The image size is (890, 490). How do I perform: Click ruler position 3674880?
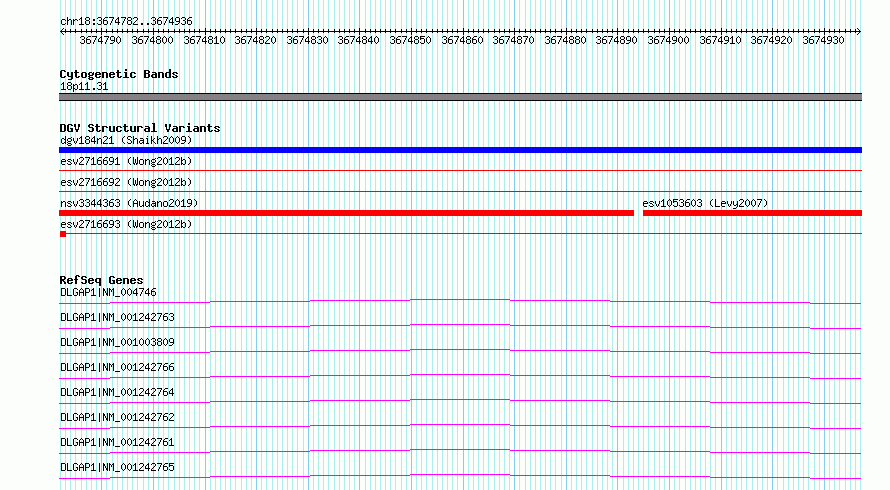tap(565, 40)
